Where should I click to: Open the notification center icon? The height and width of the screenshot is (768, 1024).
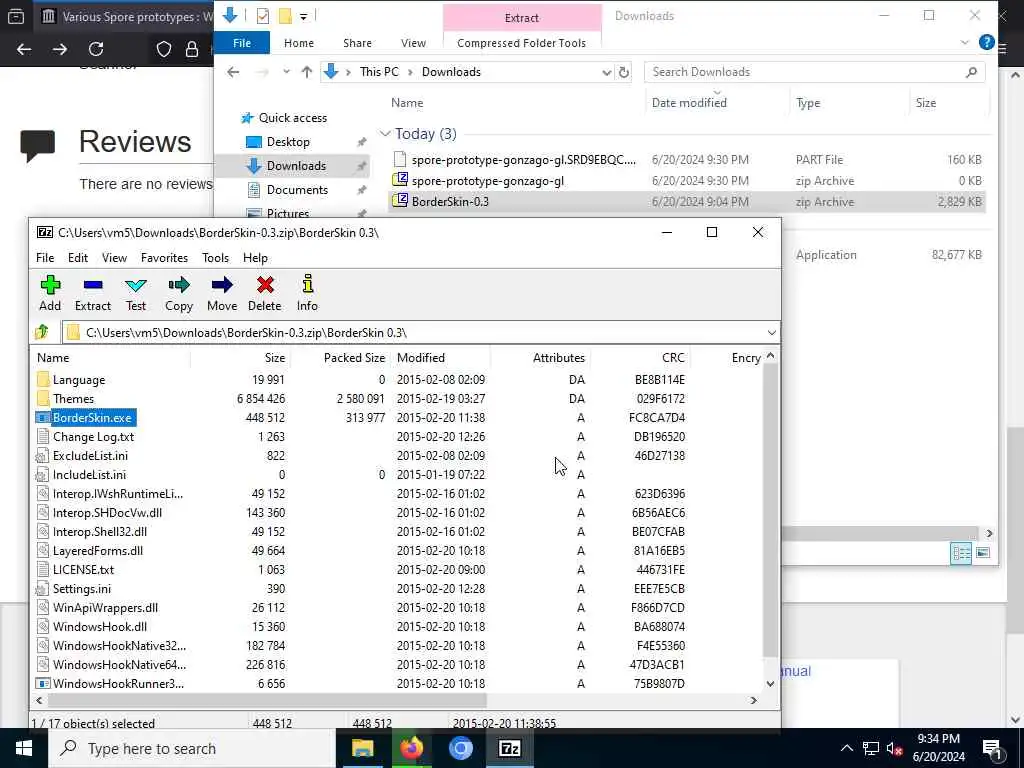(992, 748)
